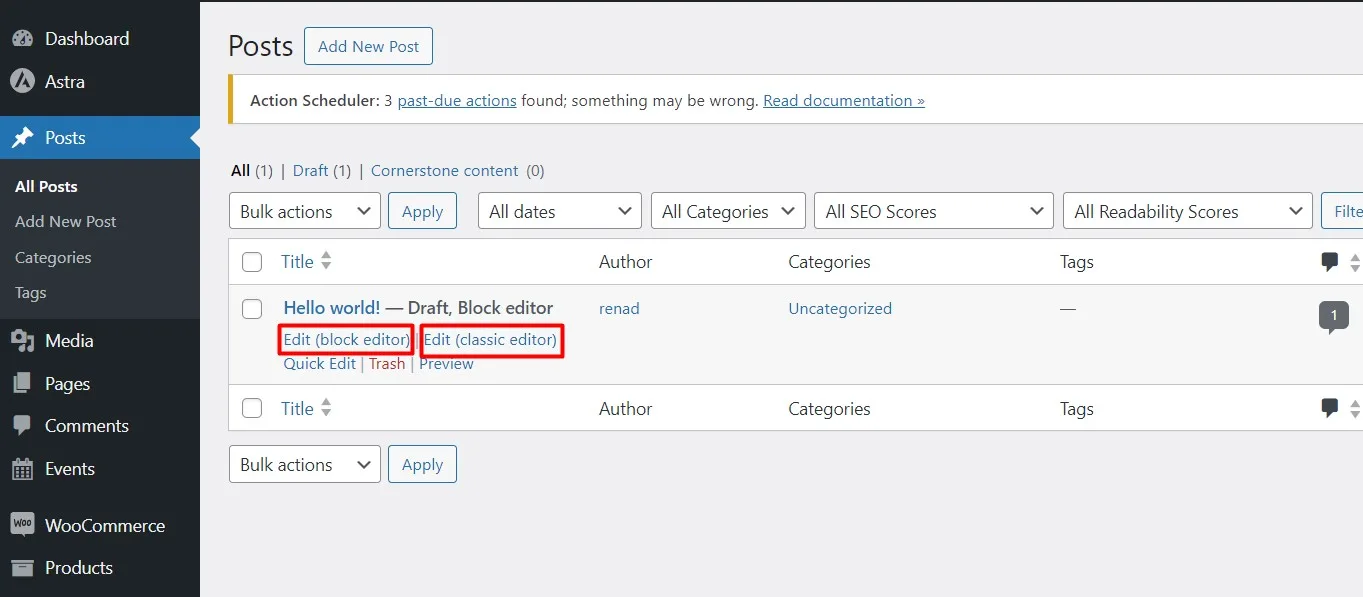Open the Read documentation link
Image resolution: width=1363 pixels, height=597 pixels.
pyautogui.click(x=844, y=100)
